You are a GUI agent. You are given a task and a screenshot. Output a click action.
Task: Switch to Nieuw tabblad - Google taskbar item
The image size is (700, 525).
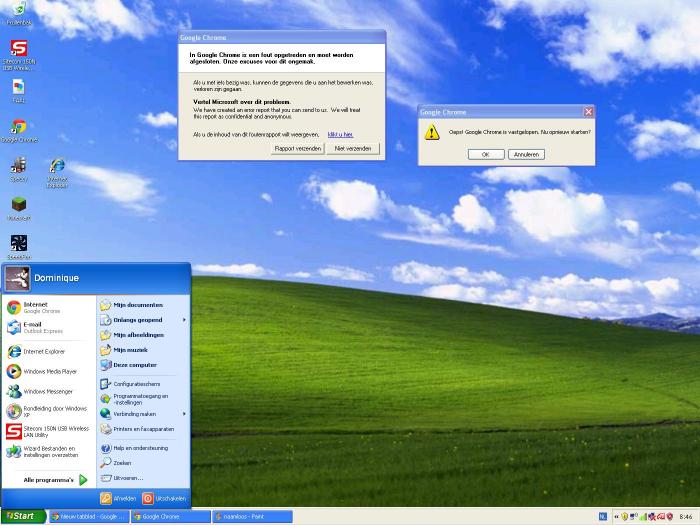pyautogui.click(x=89, y=517)
